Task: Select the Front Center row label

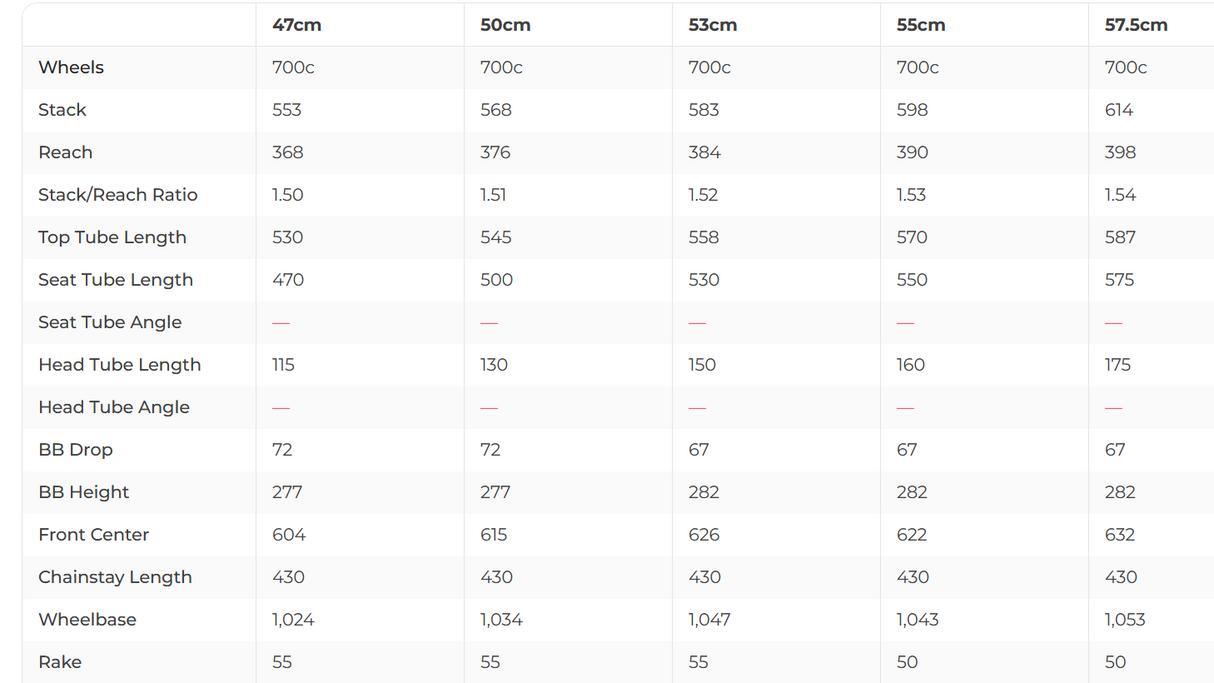Action: [x=94, y=535]
